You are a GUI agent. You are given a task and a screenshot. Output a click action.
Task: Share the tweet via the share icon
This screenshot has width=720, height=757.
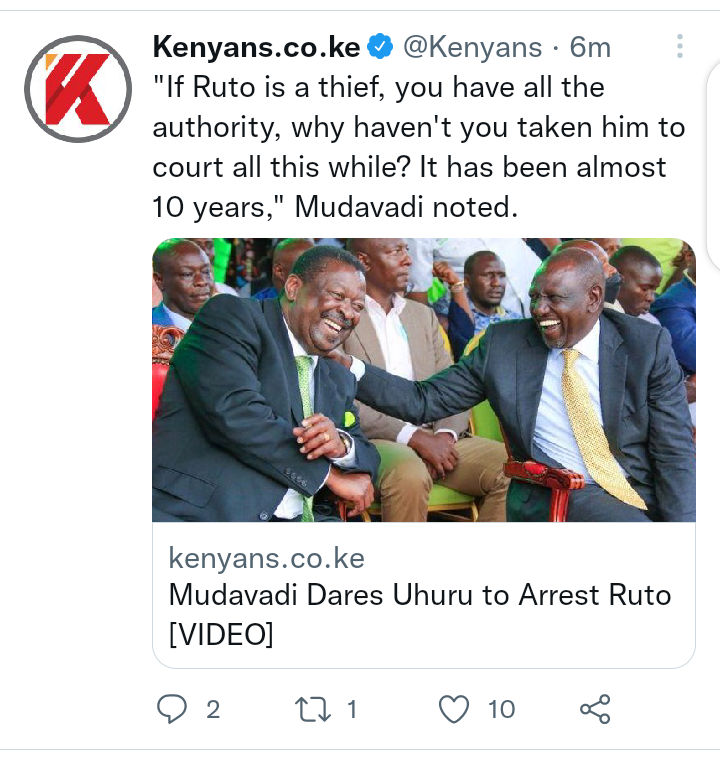[595, 709]
